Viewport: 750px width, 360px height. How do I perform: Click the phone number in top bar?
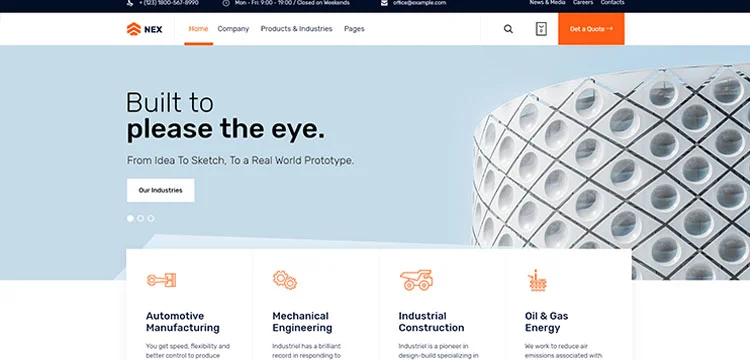[168, 3]
